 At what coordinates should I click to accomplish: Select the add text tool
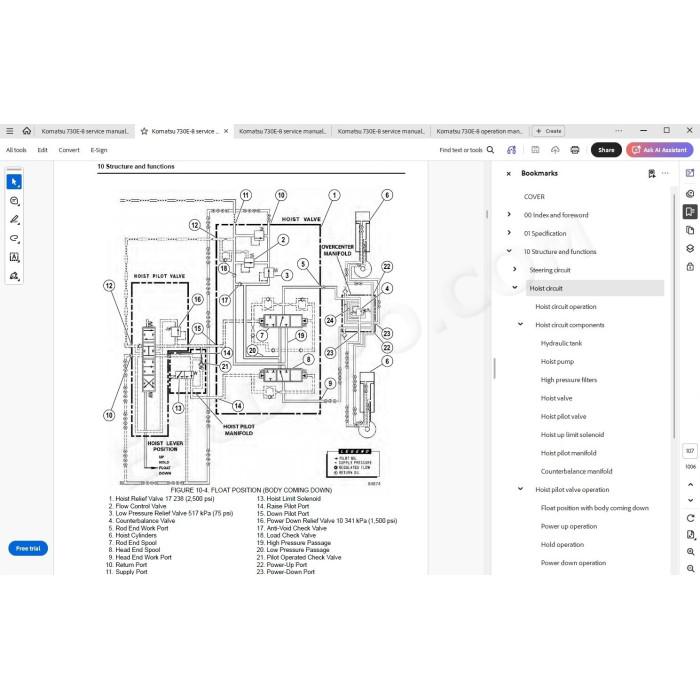pos(14,257)
